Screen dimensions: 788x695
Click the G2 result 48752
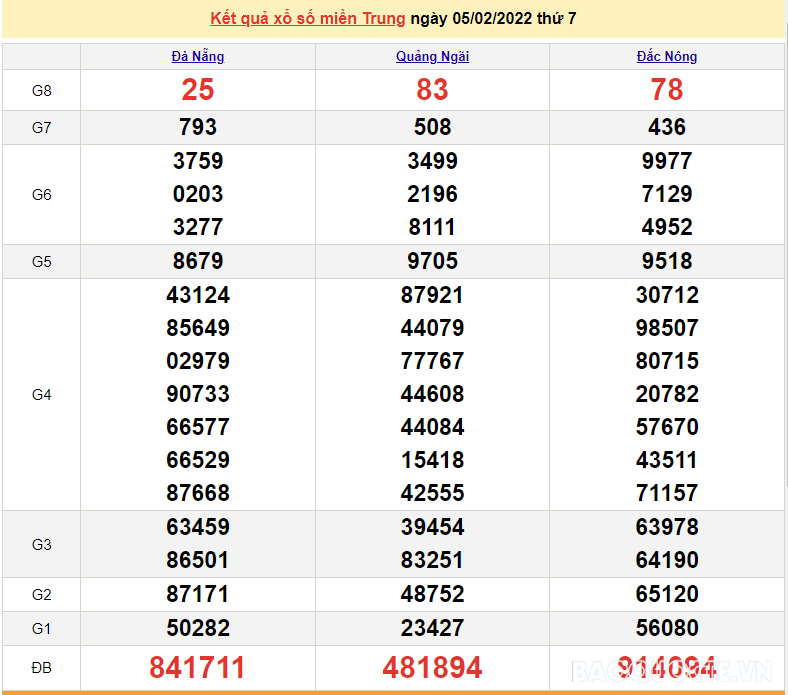(x=432, y=594)
